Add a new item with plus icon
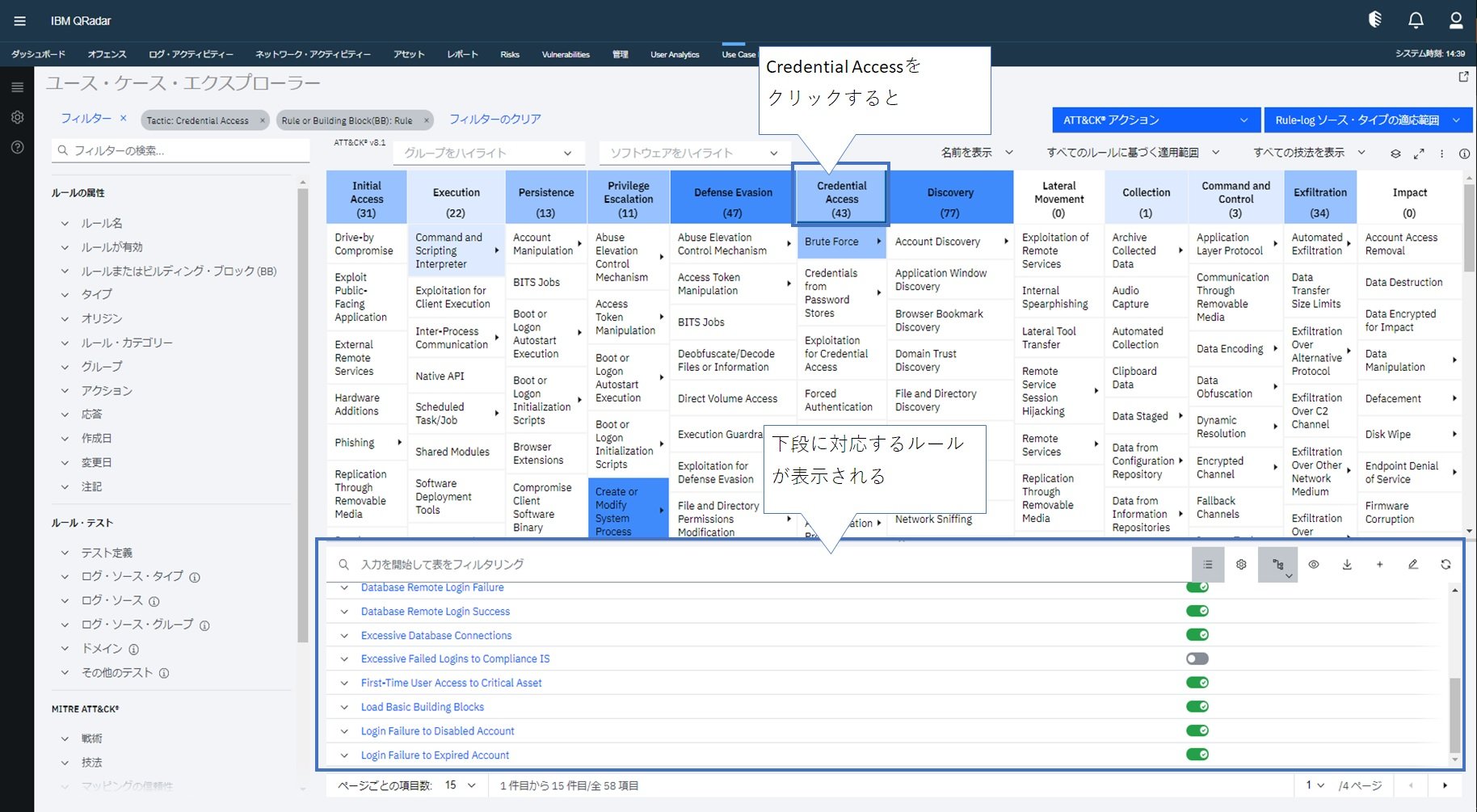 (x=1379, y=565)
